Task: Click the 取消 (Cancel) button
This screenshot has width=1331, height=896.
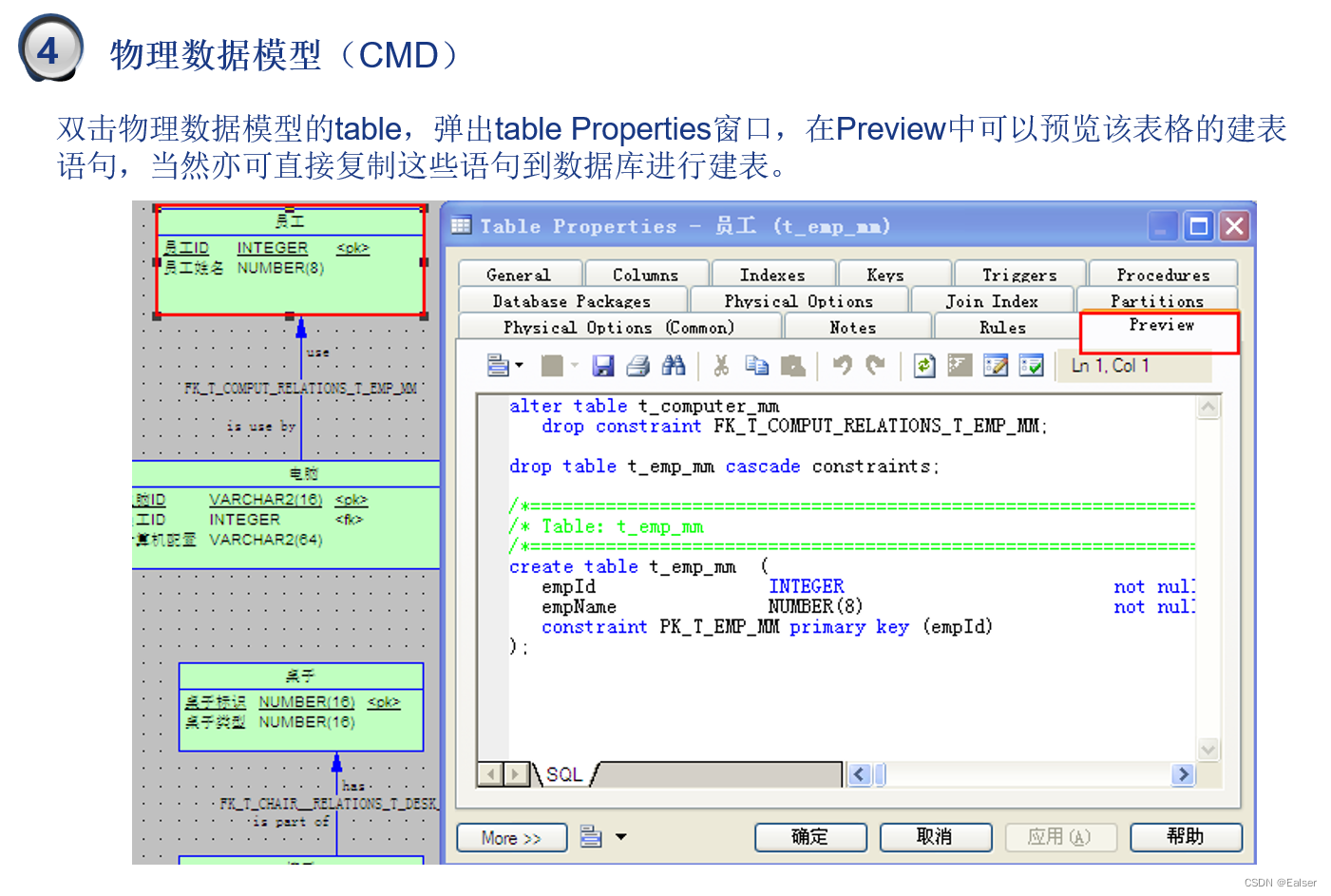Action: pos(935,837)
